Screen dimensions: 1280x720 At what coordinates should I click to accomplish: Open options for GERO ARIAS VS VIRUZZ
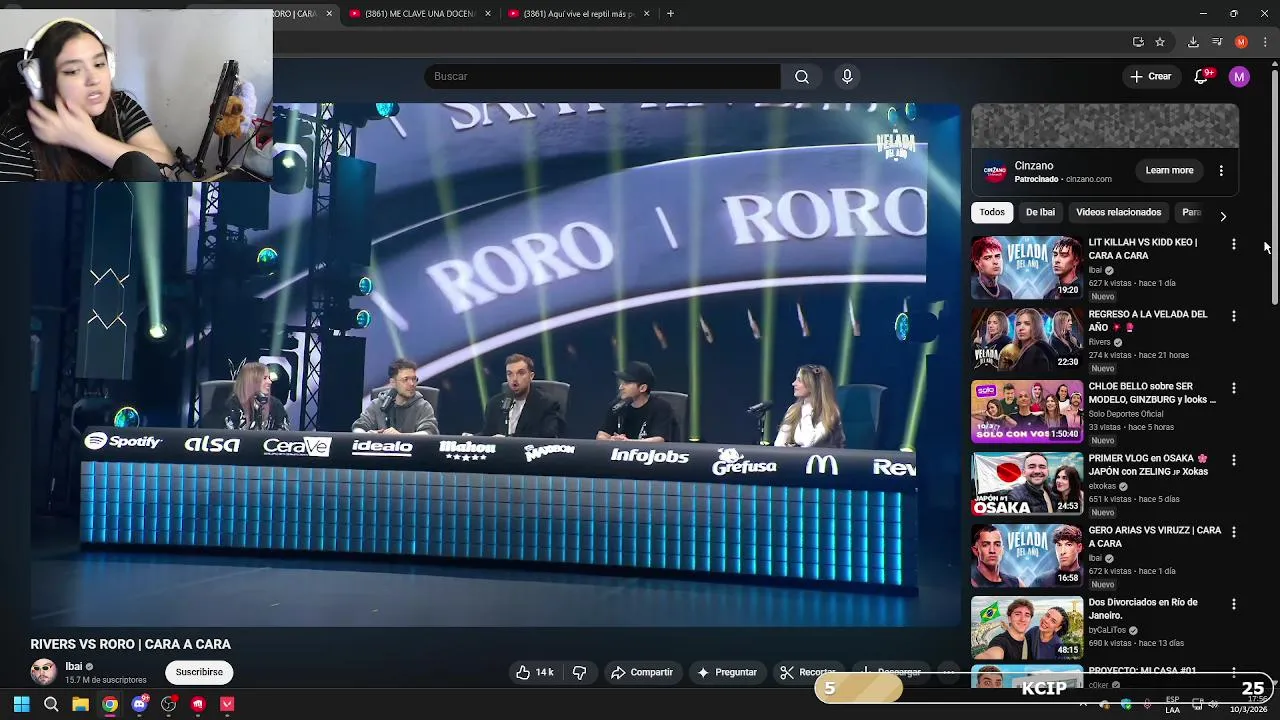[1233, 532]
